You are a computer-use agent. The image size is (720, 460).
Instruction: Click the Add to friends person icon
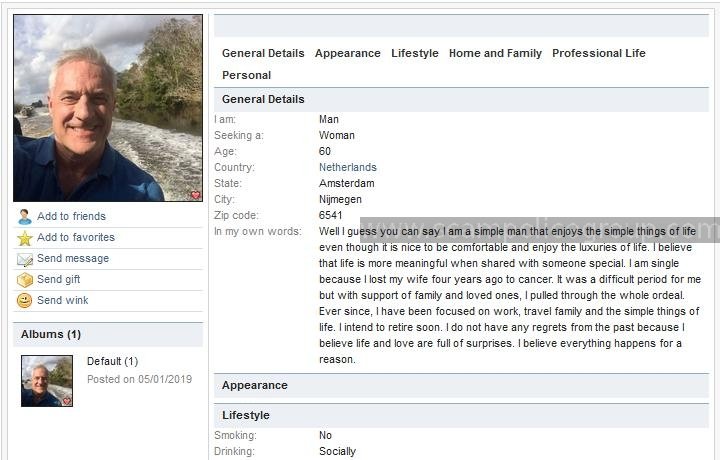(x=24, y=217)
